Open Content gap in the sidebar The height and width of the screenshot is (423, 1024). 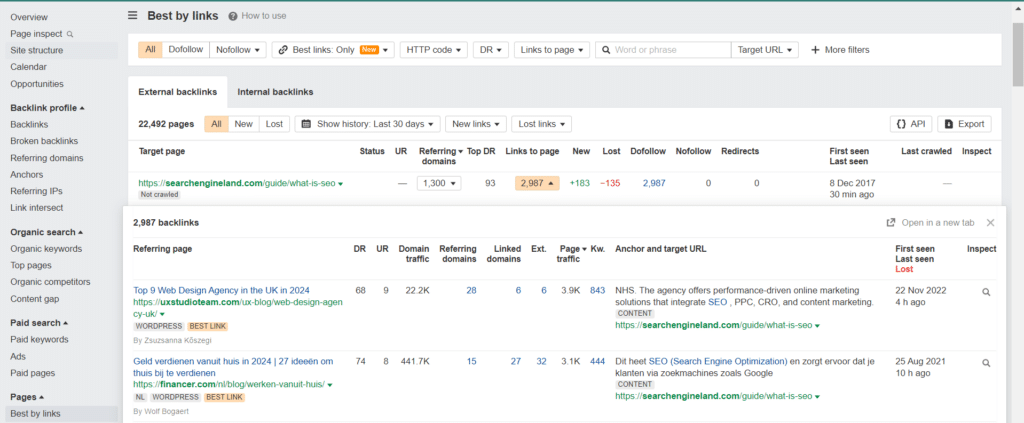[x=35, y=299]
